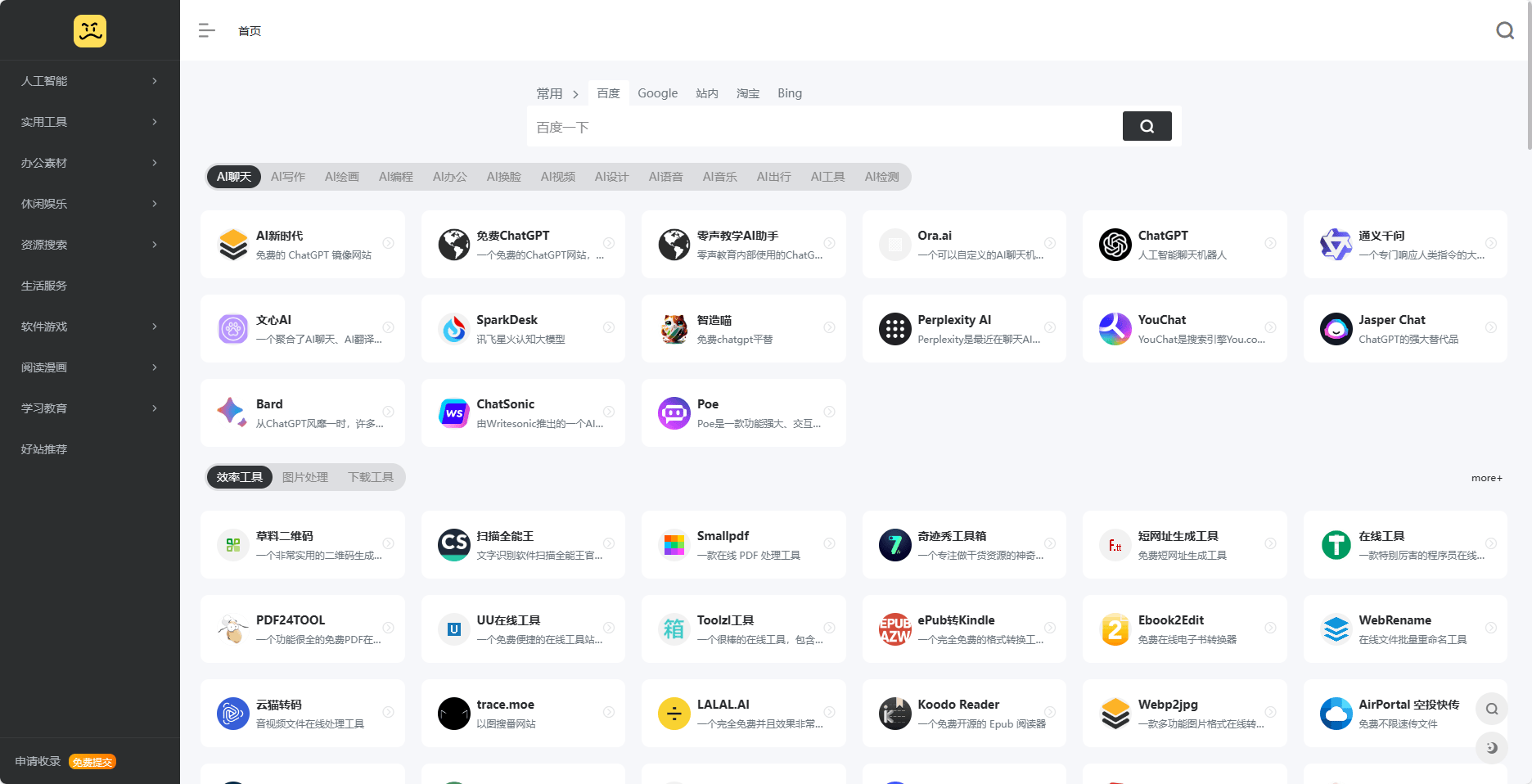The width and height of the screenshot is (1532, 784).
Task: Switch search engine to Google
Action: click(657, 93)
